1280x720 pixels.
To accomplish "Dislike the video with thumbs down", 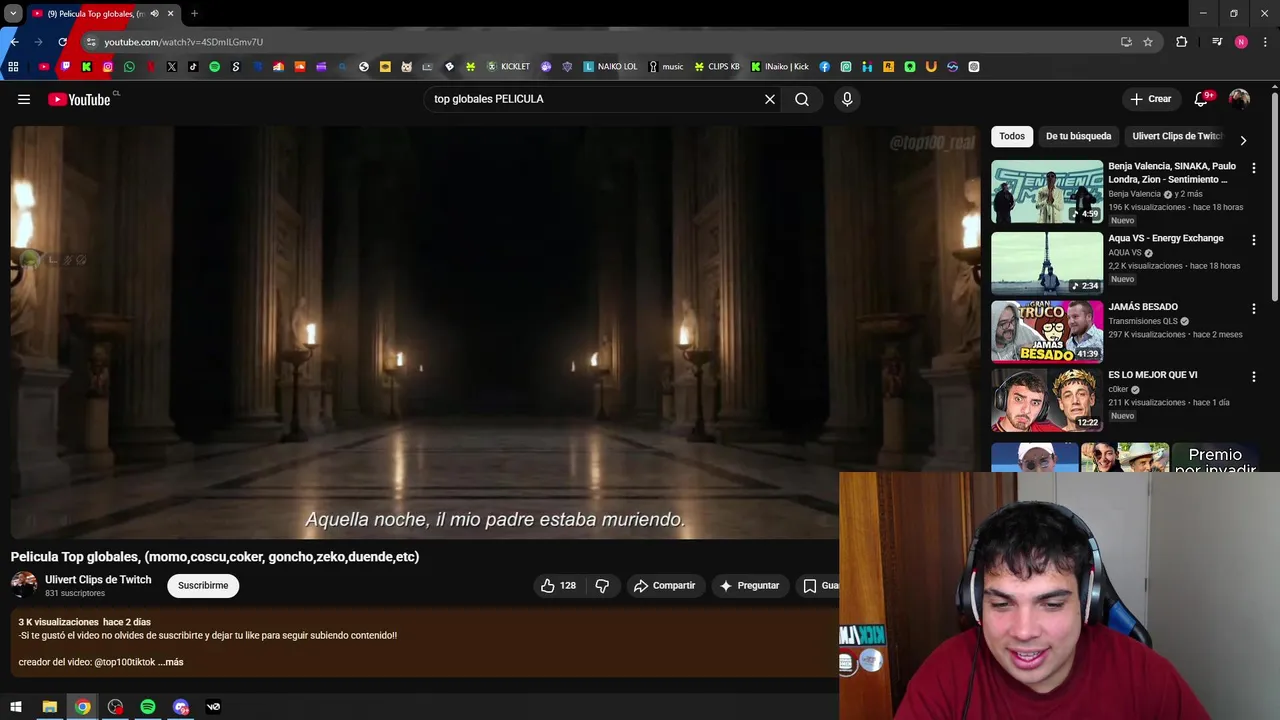I will pyautogui.click(x=602, y=586).
